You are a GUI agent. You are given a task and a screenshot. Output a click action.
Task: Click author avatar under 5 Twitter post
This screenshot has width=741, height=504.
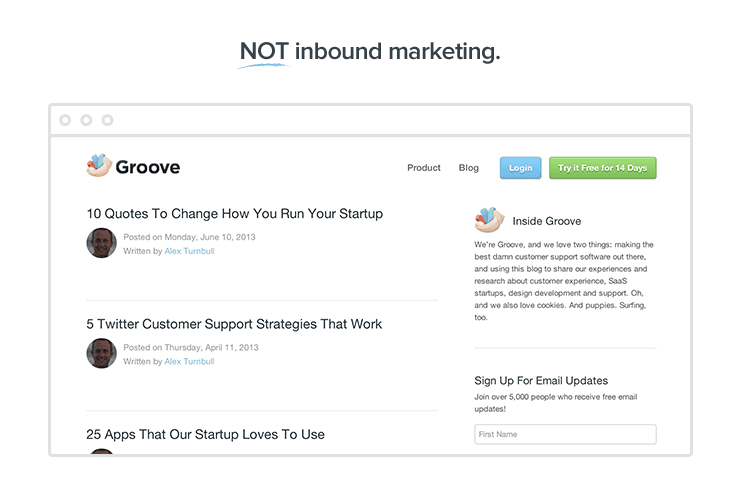click(x=101, y=353)
